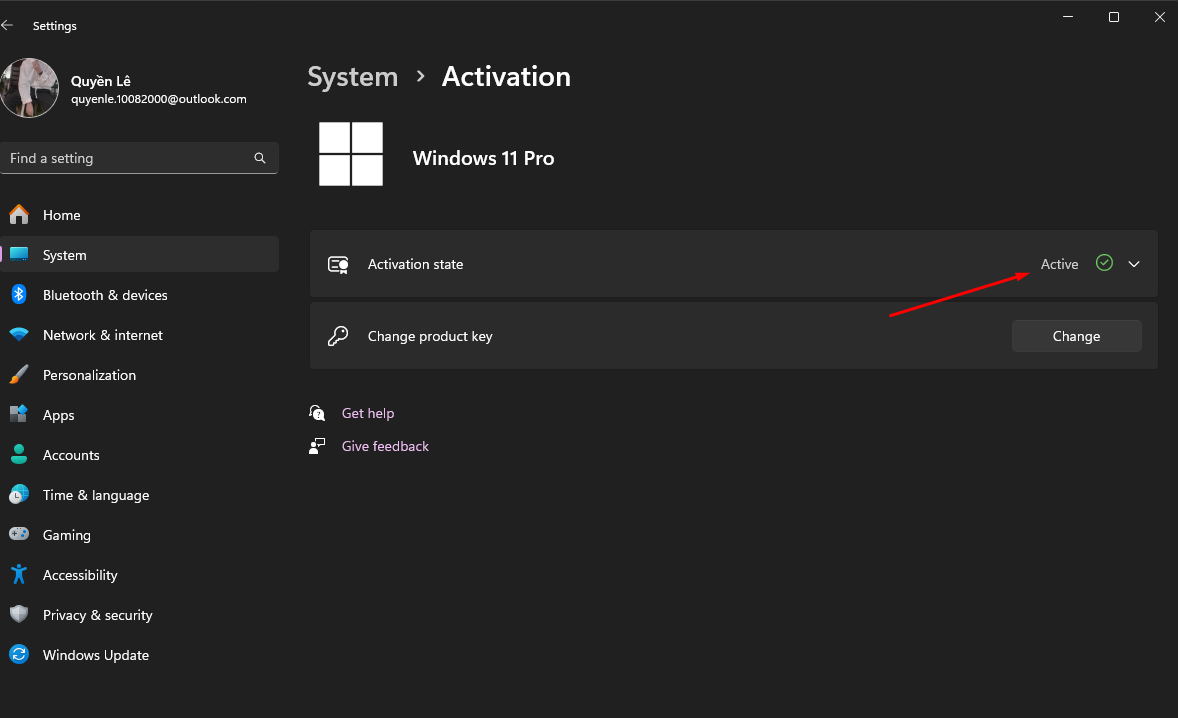Open the Gaming section
The image size is (1178, 718).
click(x=67, y=535)
